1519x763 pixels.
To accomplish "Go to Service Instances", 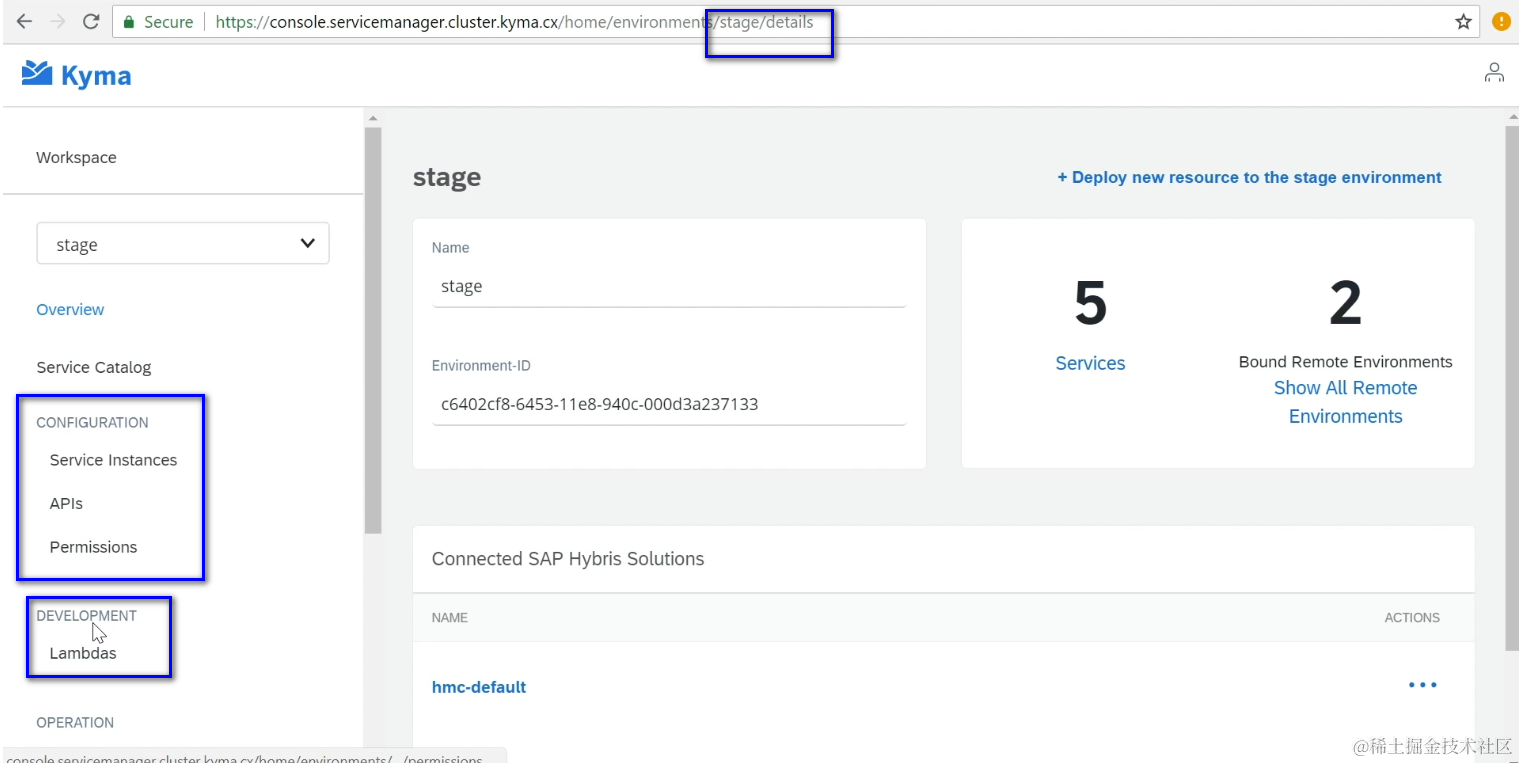I will [x=113, y=460].
